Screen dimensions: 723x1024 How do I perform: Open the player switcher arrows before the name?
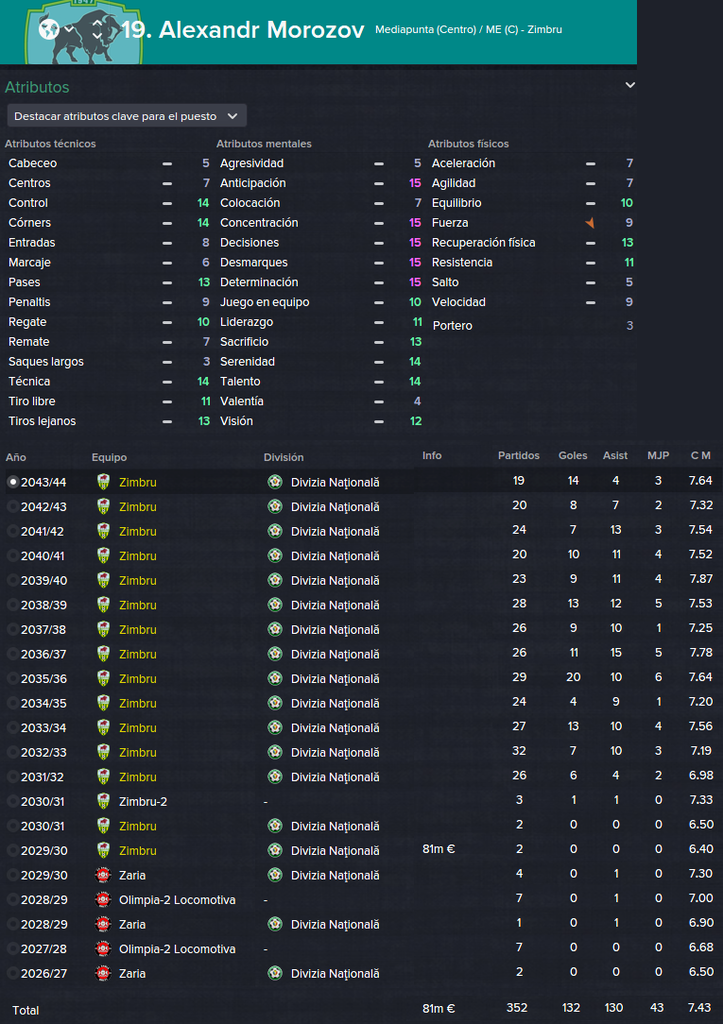pos(68,29)
